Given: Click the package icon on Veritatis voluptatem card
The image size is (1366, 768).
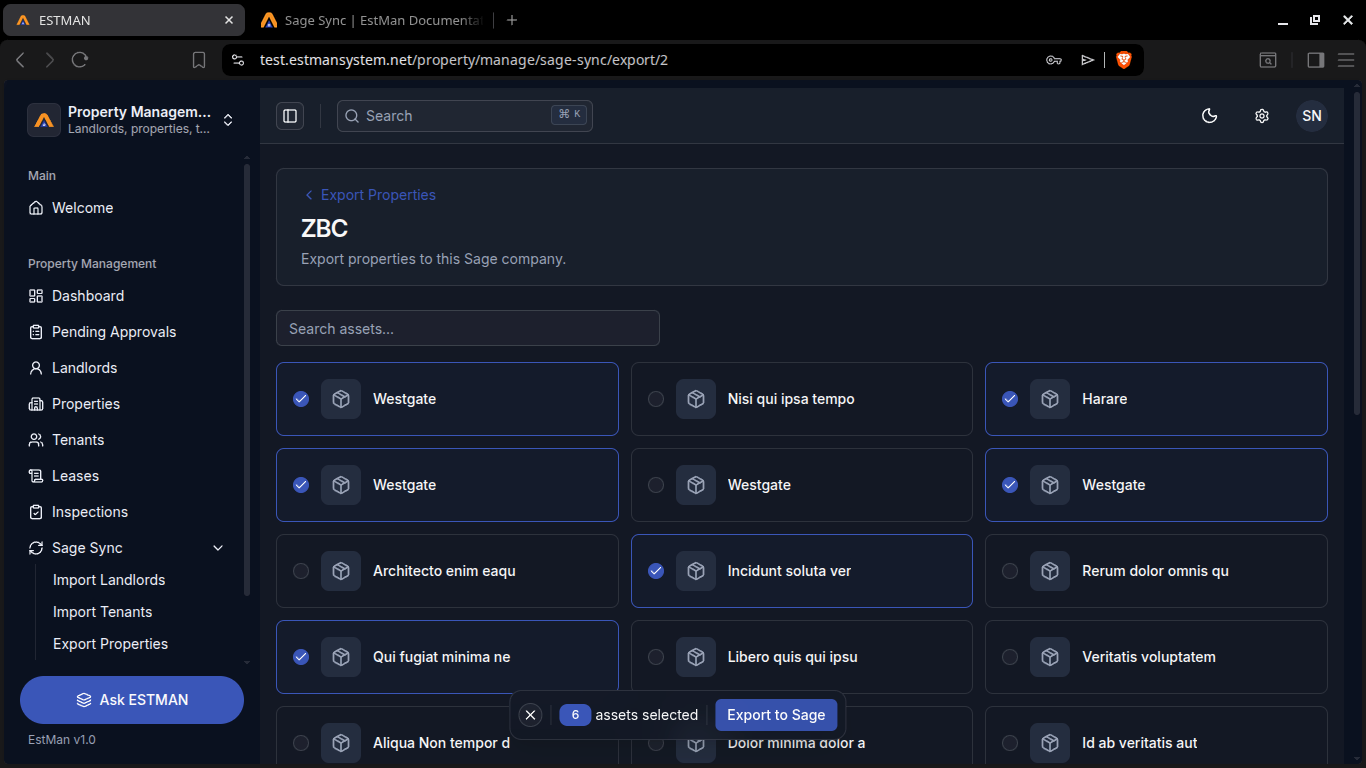Looking at the screenshot, I should [1050, 657].
